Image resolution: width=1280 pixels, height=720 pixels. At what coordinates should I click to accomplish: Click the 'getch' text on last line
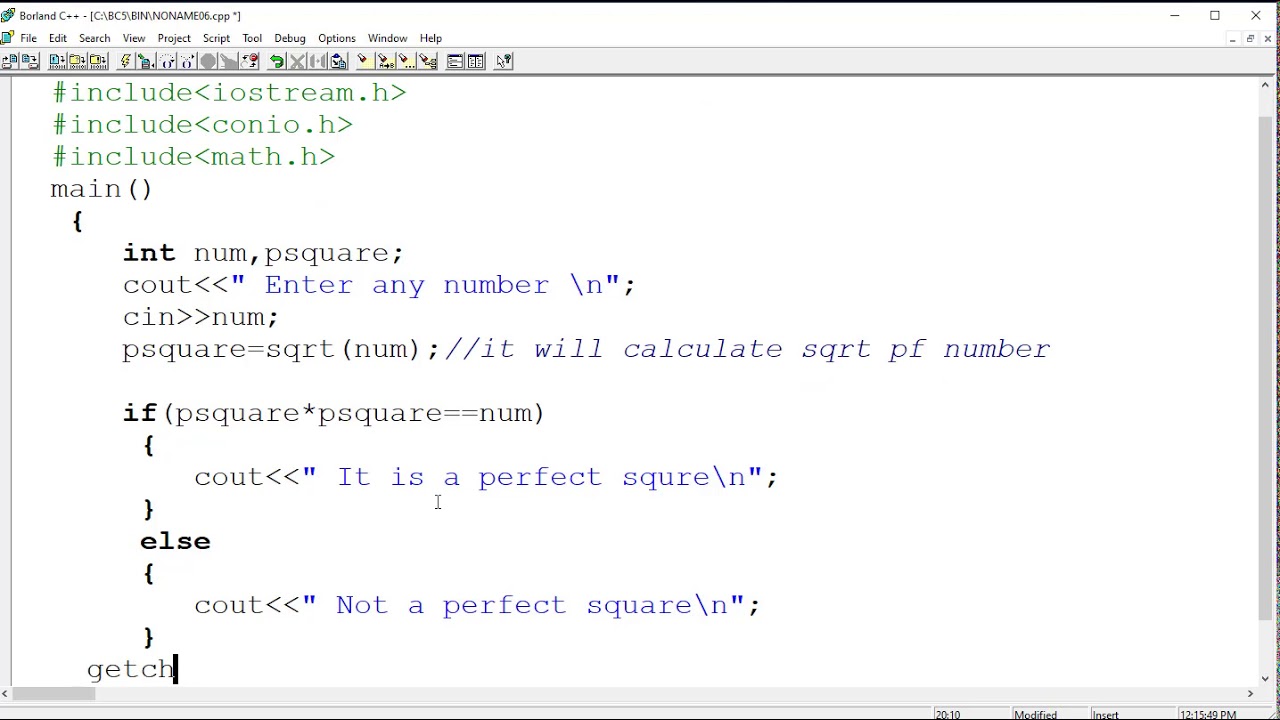coord(130,669)
